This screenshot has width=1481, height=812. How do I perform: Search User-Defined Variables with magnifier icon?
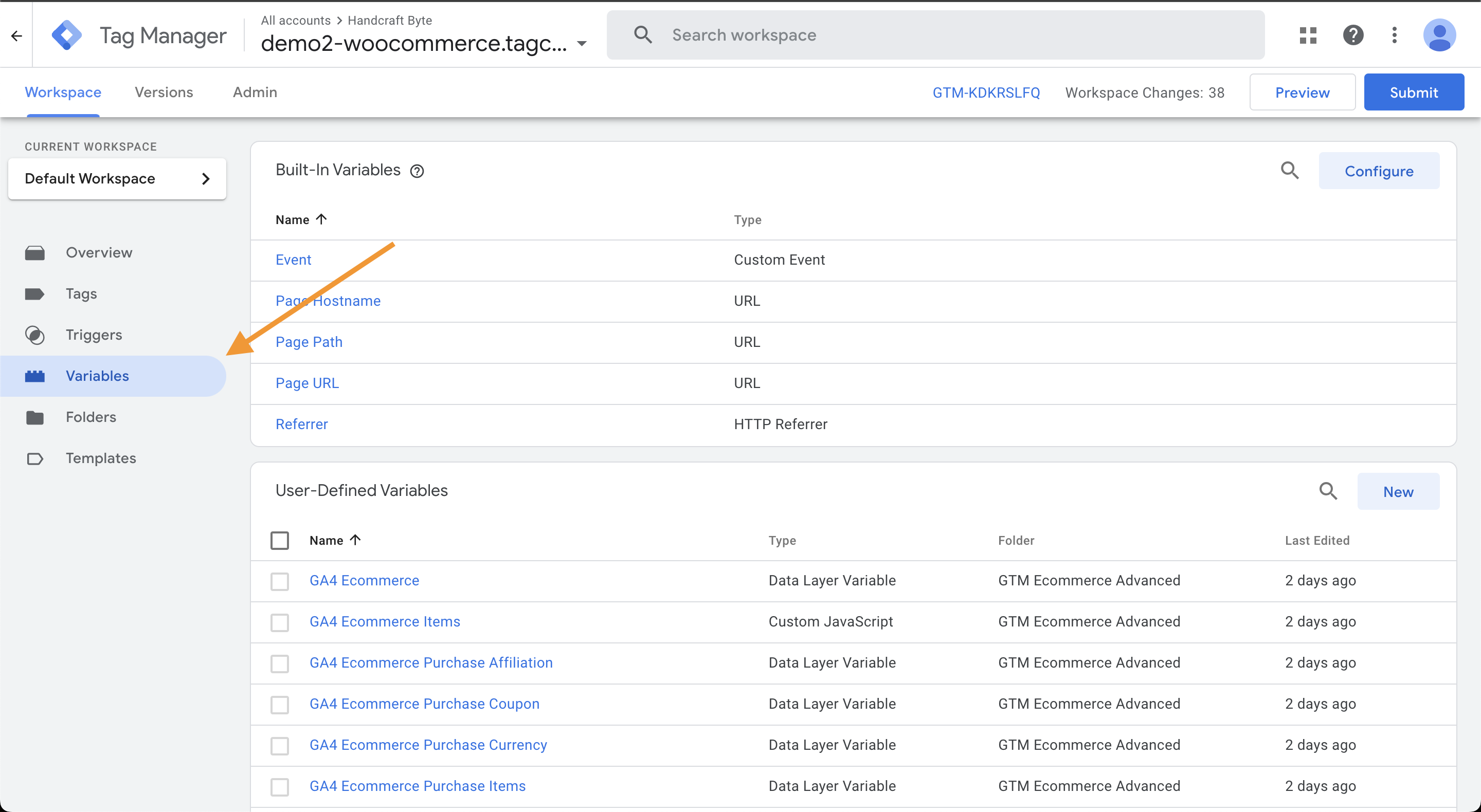tap(1328, 491)
